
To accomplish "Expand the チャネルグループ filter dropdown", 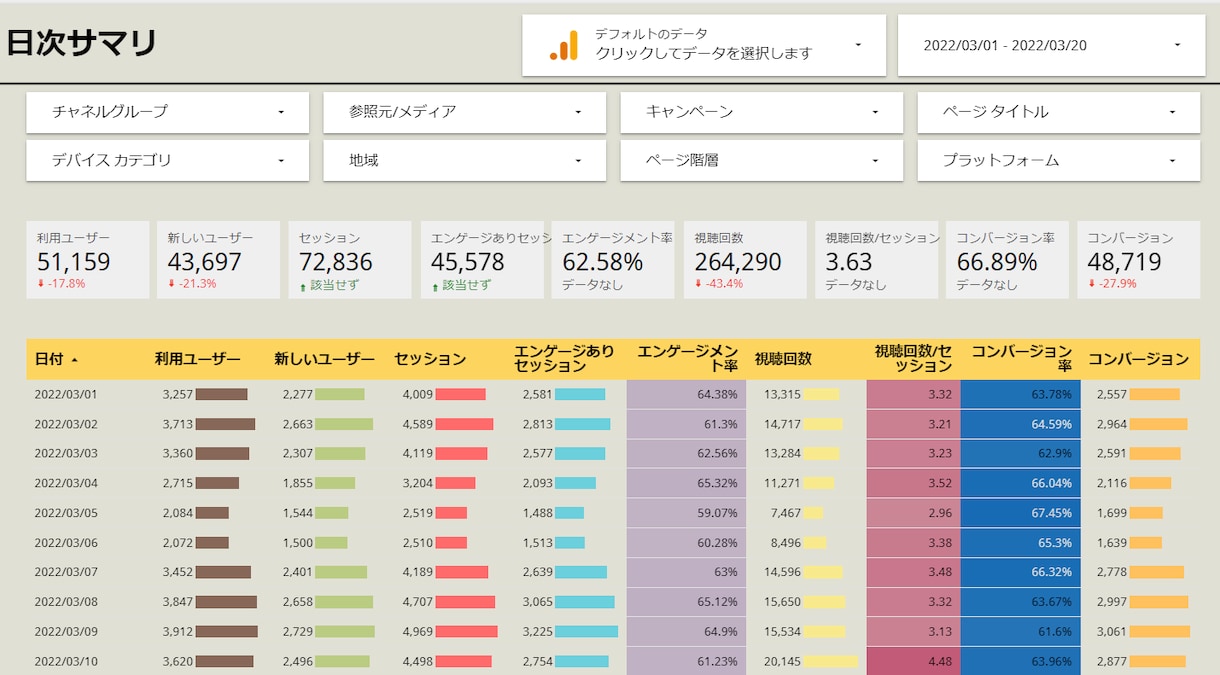I will coord(167,112).
